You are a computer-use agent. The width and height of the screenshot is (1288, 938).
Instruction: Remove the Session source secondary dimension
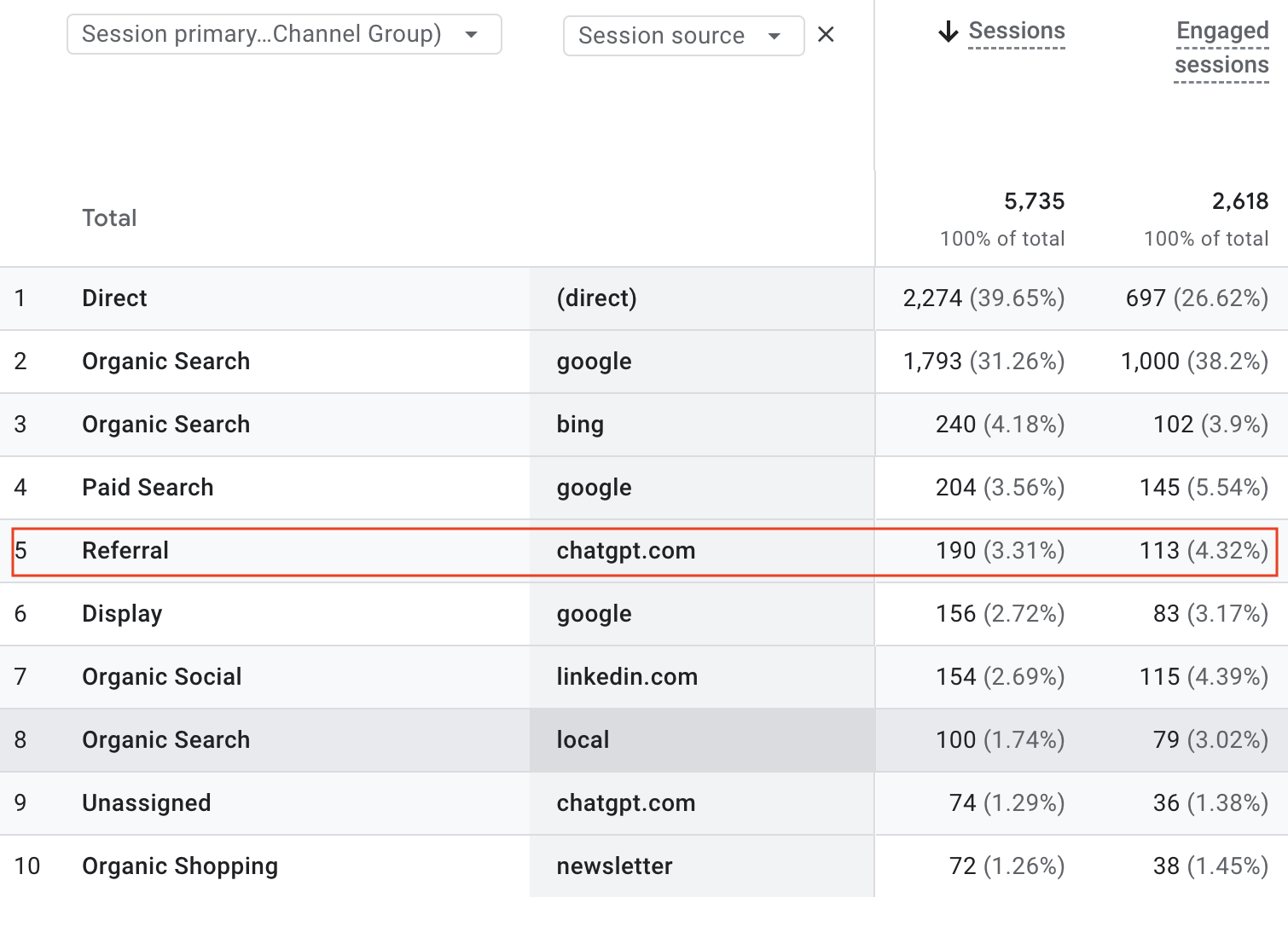tap(826, 35)
